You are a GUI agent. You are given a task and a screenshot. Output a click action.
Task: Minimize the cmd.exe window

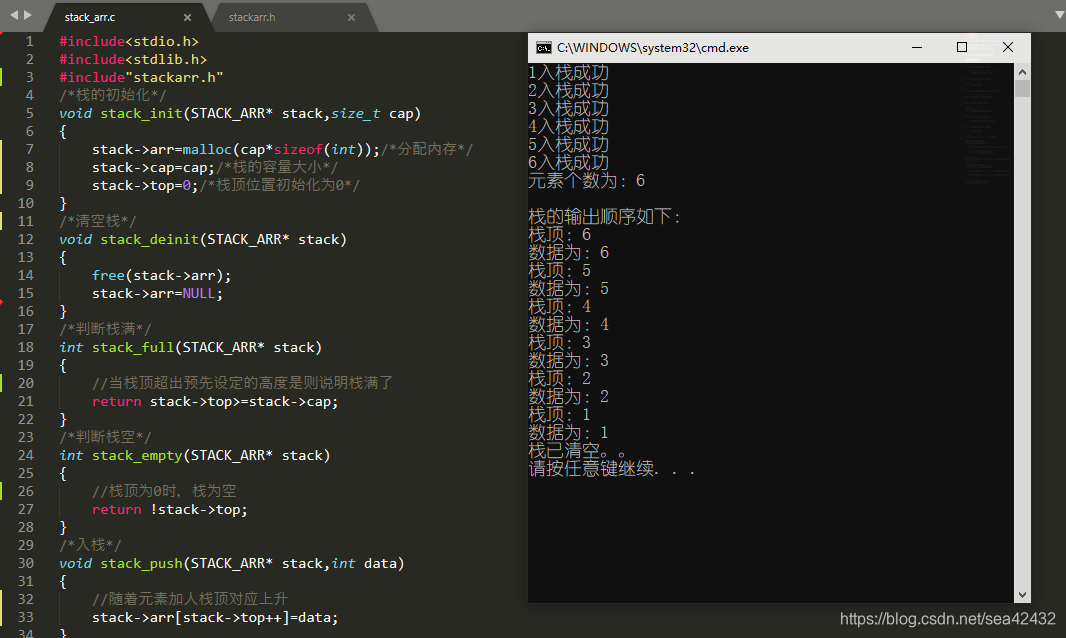(x=916, y=48)
